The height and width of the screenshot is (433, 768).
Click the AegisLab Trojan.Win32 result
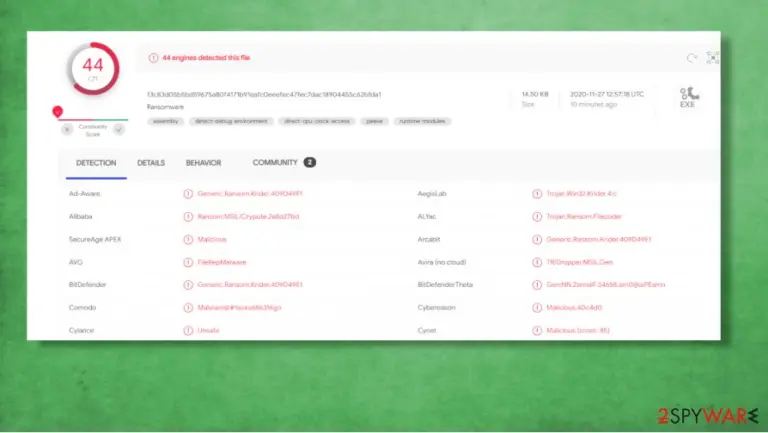(x=581, y=194)
